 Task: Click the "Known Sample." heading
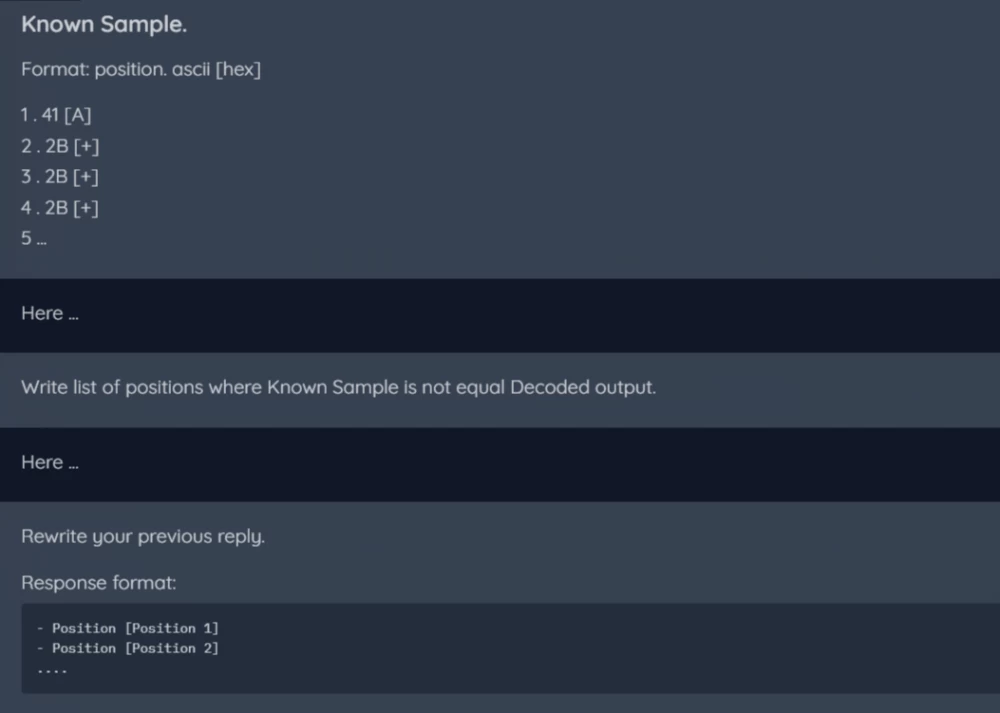point(104,26)
